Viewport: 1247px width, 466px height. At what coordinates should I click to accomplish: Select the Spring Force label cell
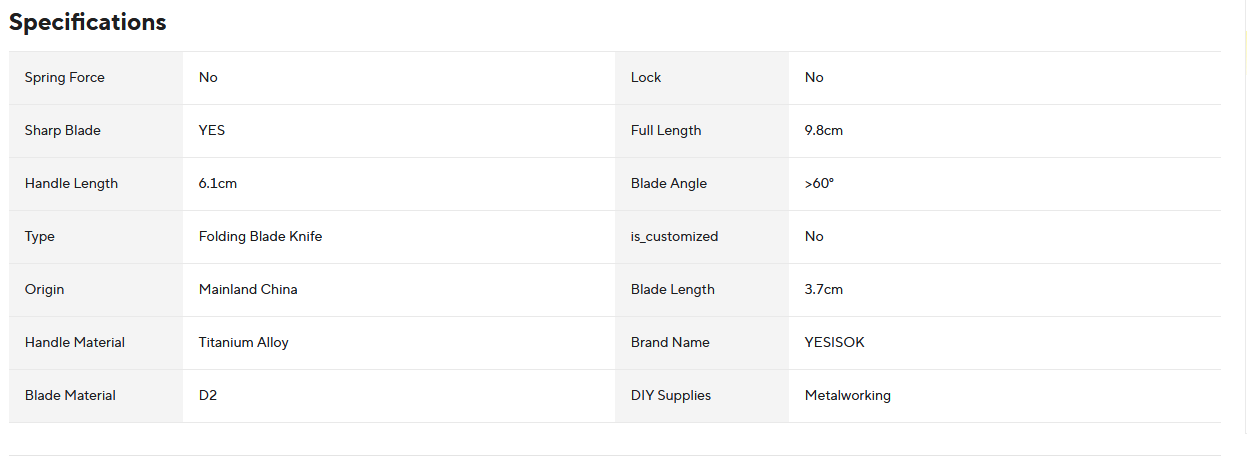(96, 78)
